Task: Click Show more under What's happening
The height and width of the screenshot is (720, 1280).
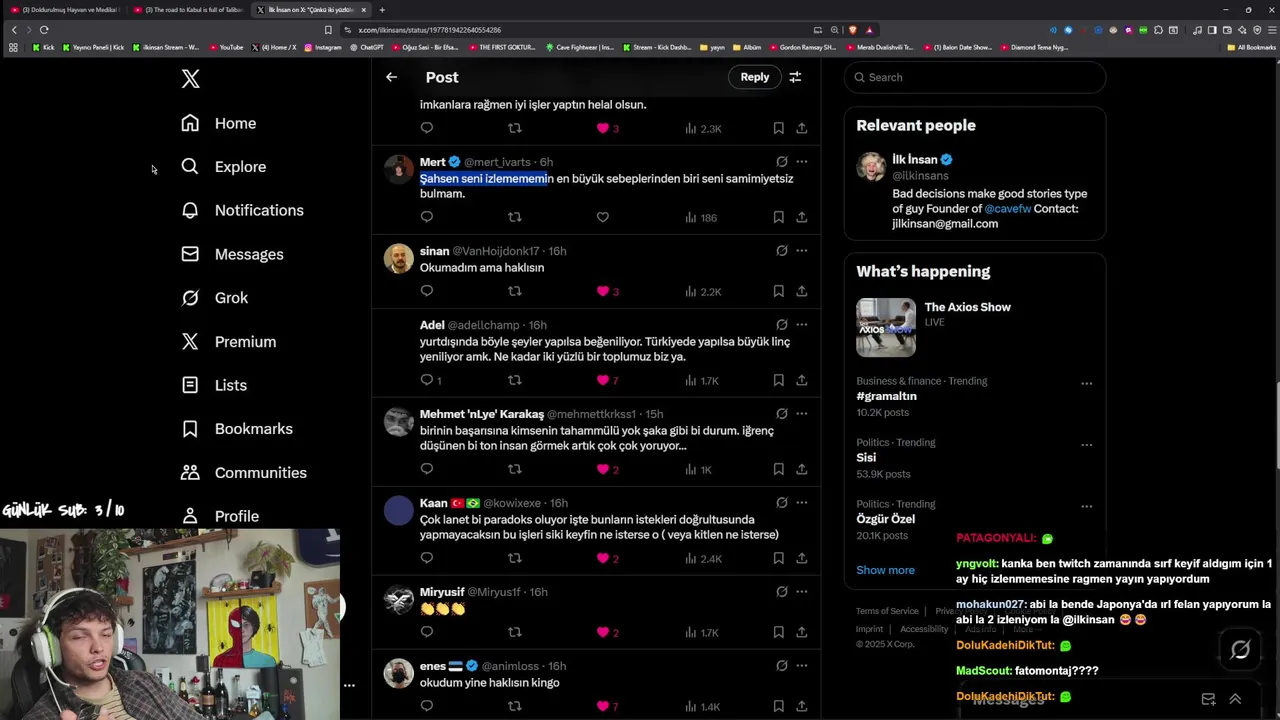Action: tap(885, 570)
